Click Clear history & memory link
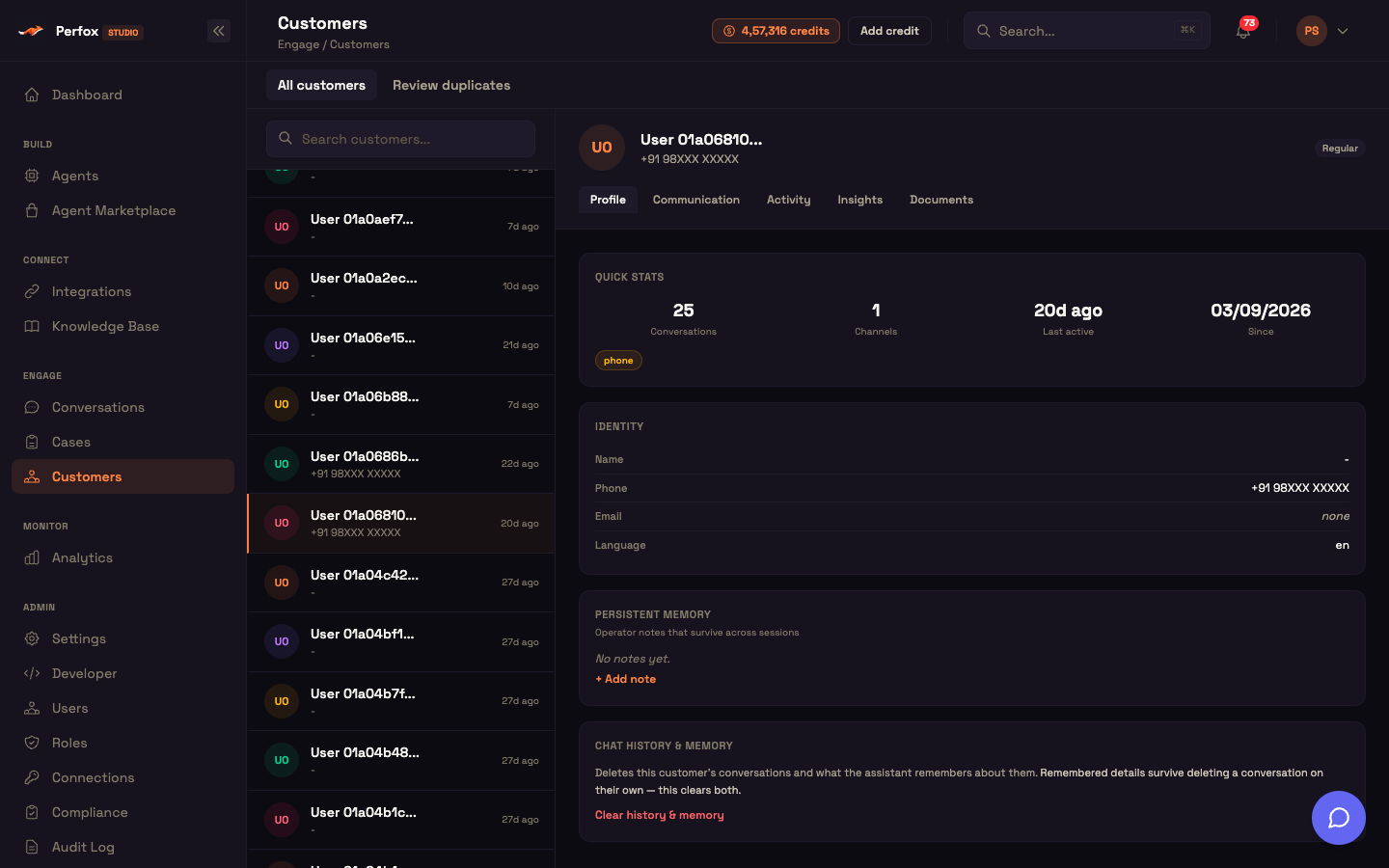This screenshot has height=868, width=1389. point(660,815)
